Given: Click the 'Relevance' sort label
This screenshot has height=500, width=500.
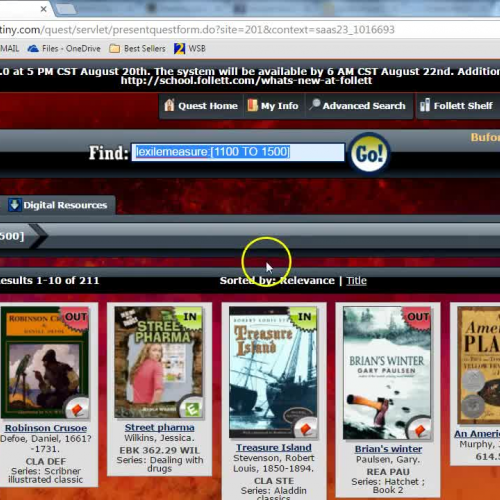Looking at the screenshot, I should pos(307,281).
